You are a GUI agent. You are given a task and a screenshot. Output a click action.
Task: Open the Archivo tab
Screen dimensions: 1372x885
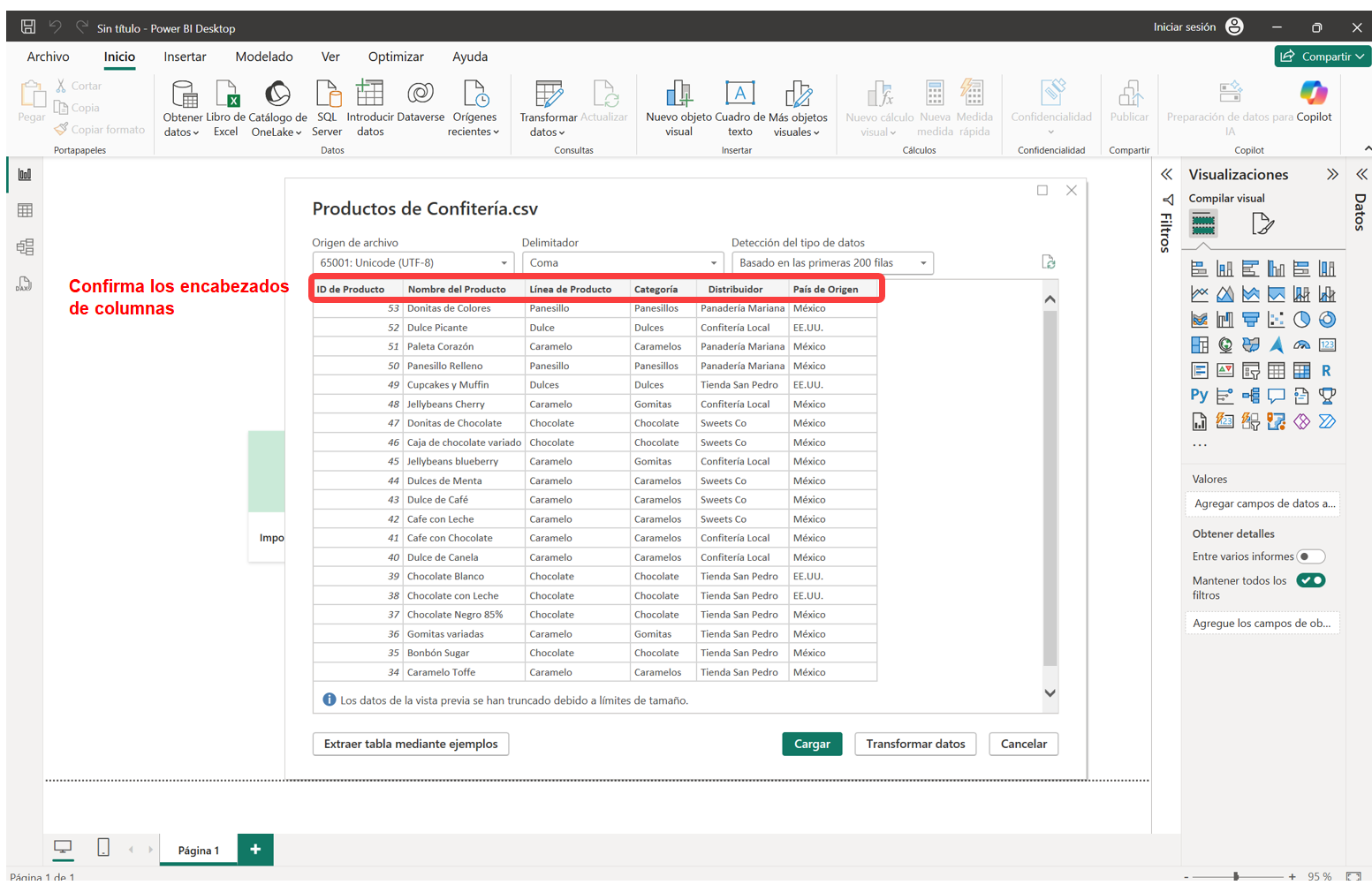(x=48, y=57)
